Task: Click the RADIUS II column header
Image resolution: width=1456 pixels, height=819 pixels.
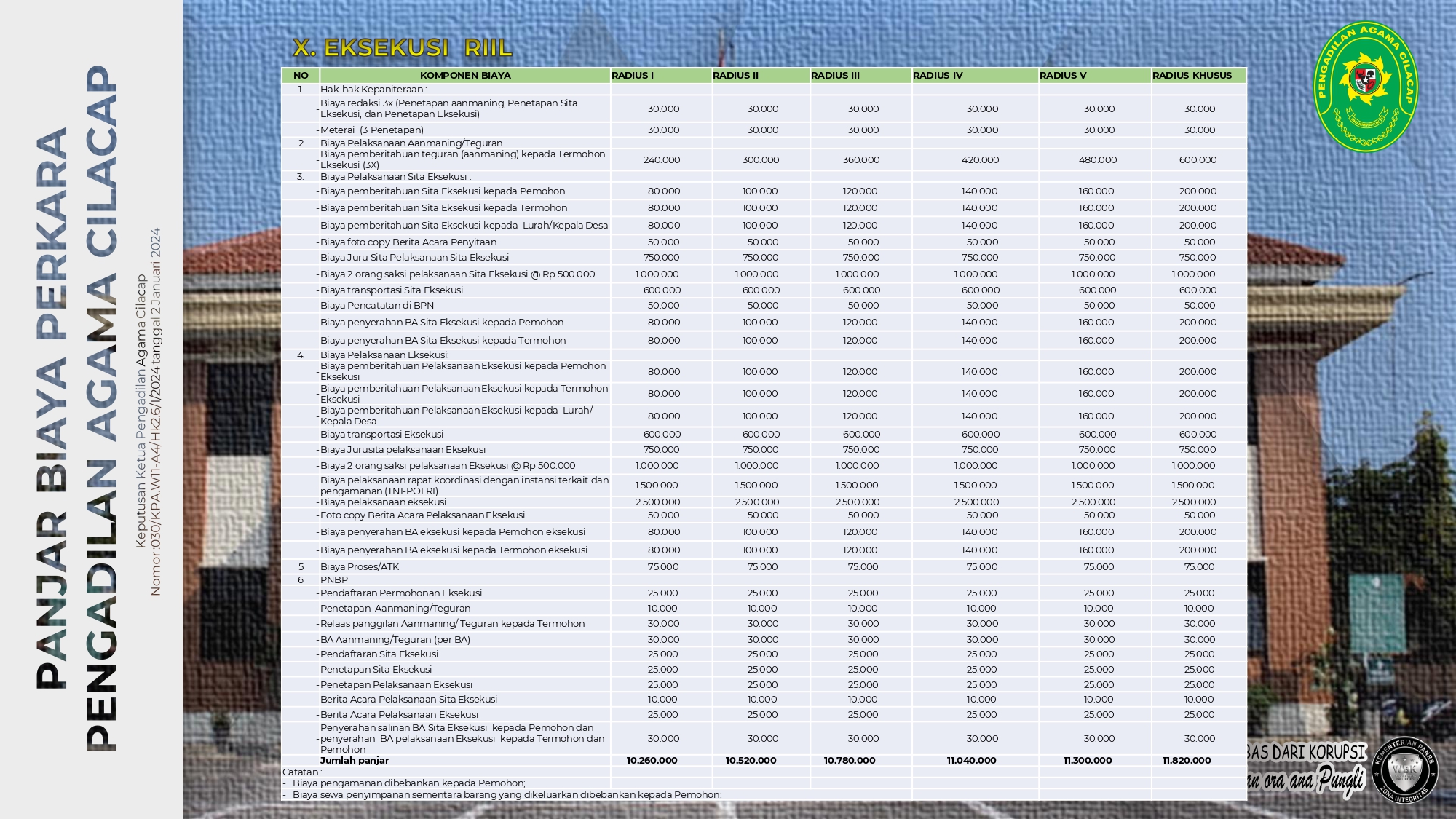Action: (x=761, y=75)
